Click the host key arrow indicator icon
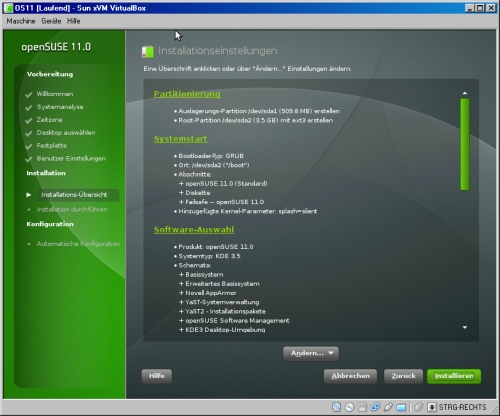This screenshot has width=500, height=416. (432, 407)
